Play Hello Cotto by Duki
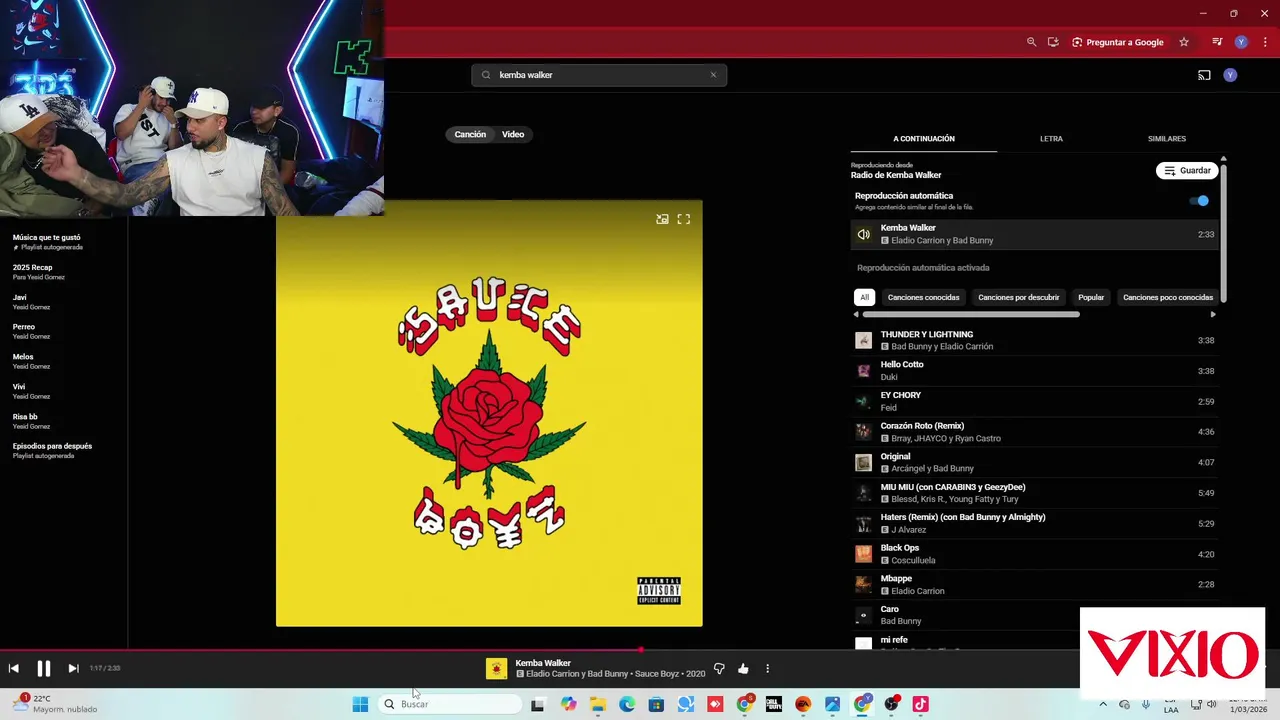The width and height of the screenshot is (1280, 720). (1035, 371)
